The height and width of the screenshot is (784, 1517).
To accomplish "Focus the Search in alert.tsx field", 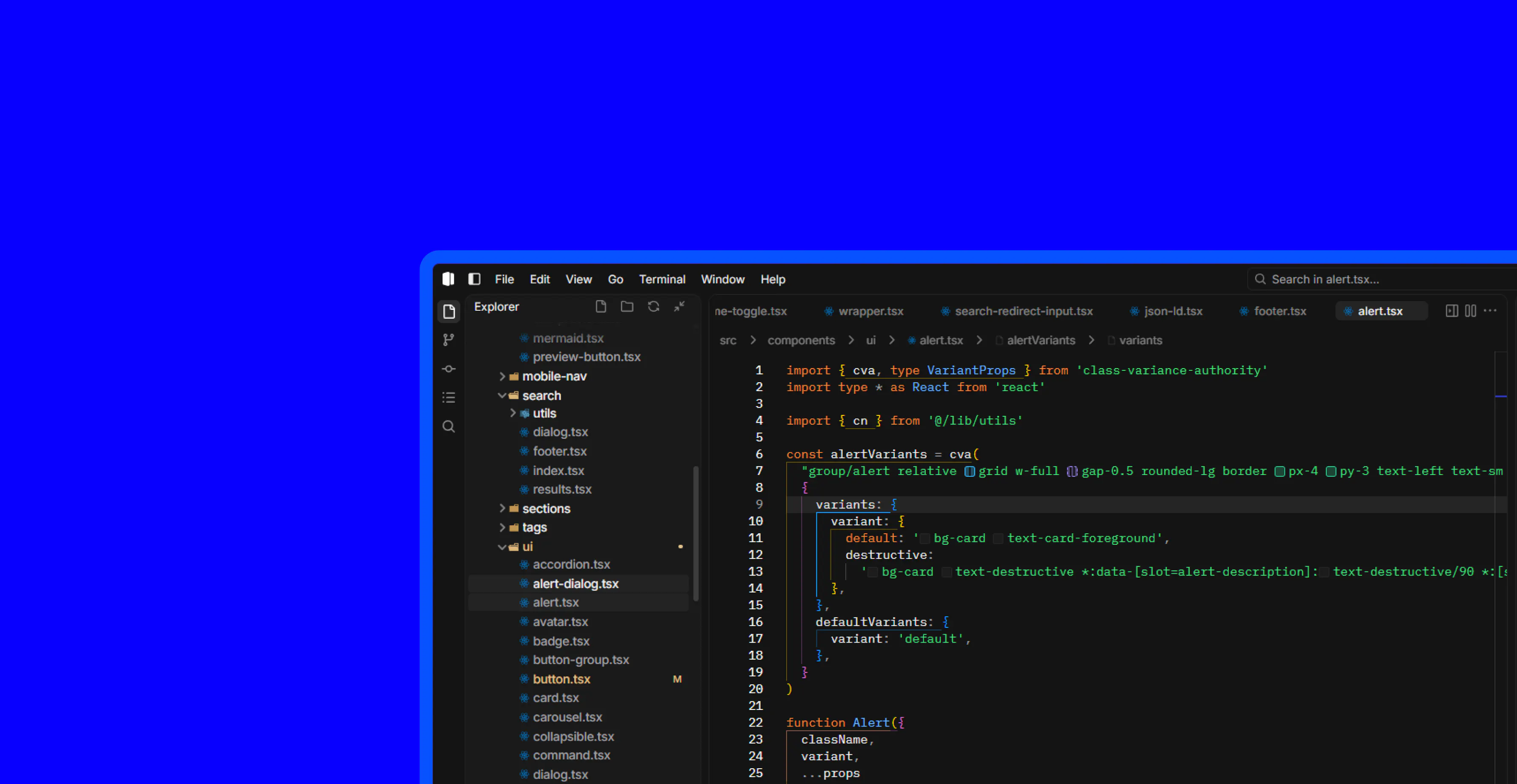I will coord(1382,279).
